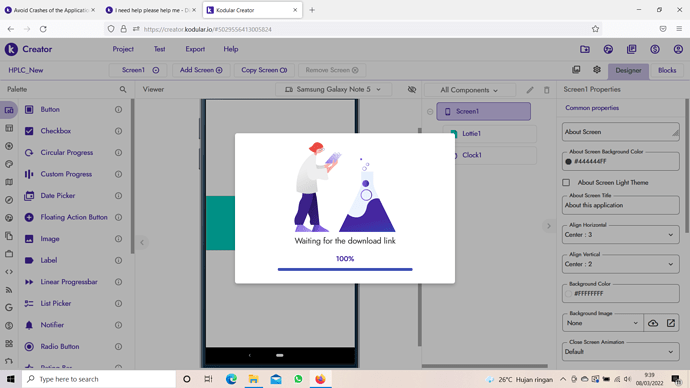Open the Project menu
The height and width of the screenshot is (388, 690).
pyautogui.click(x=123, y=49)
